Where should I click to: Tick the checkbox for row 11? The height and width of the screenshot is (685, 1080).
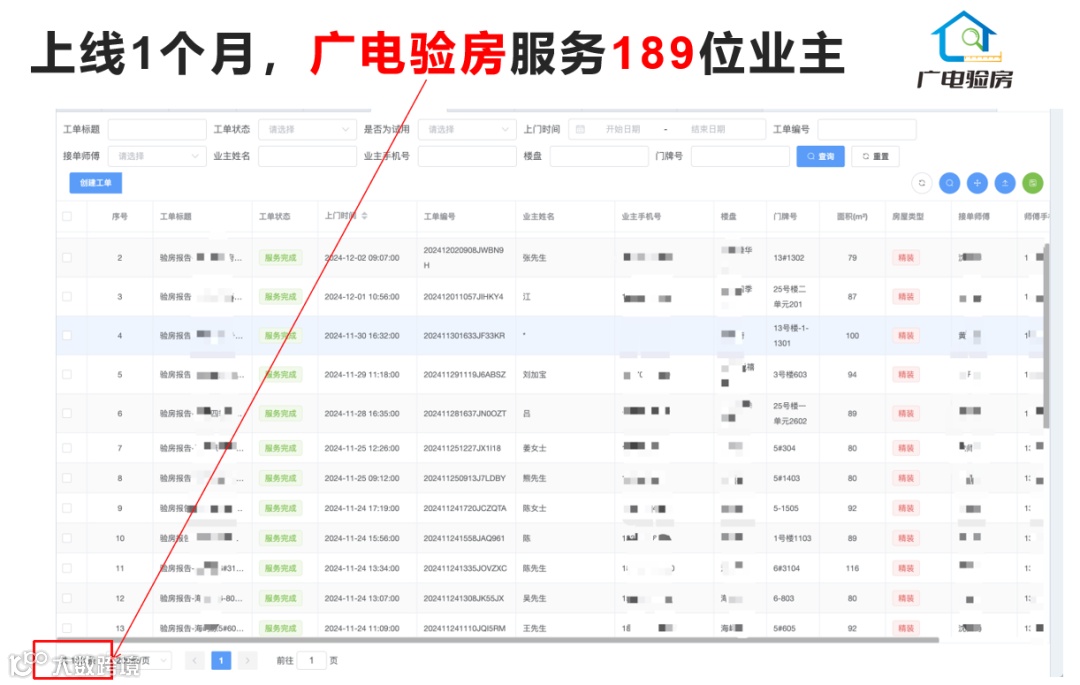pos(67,569)
